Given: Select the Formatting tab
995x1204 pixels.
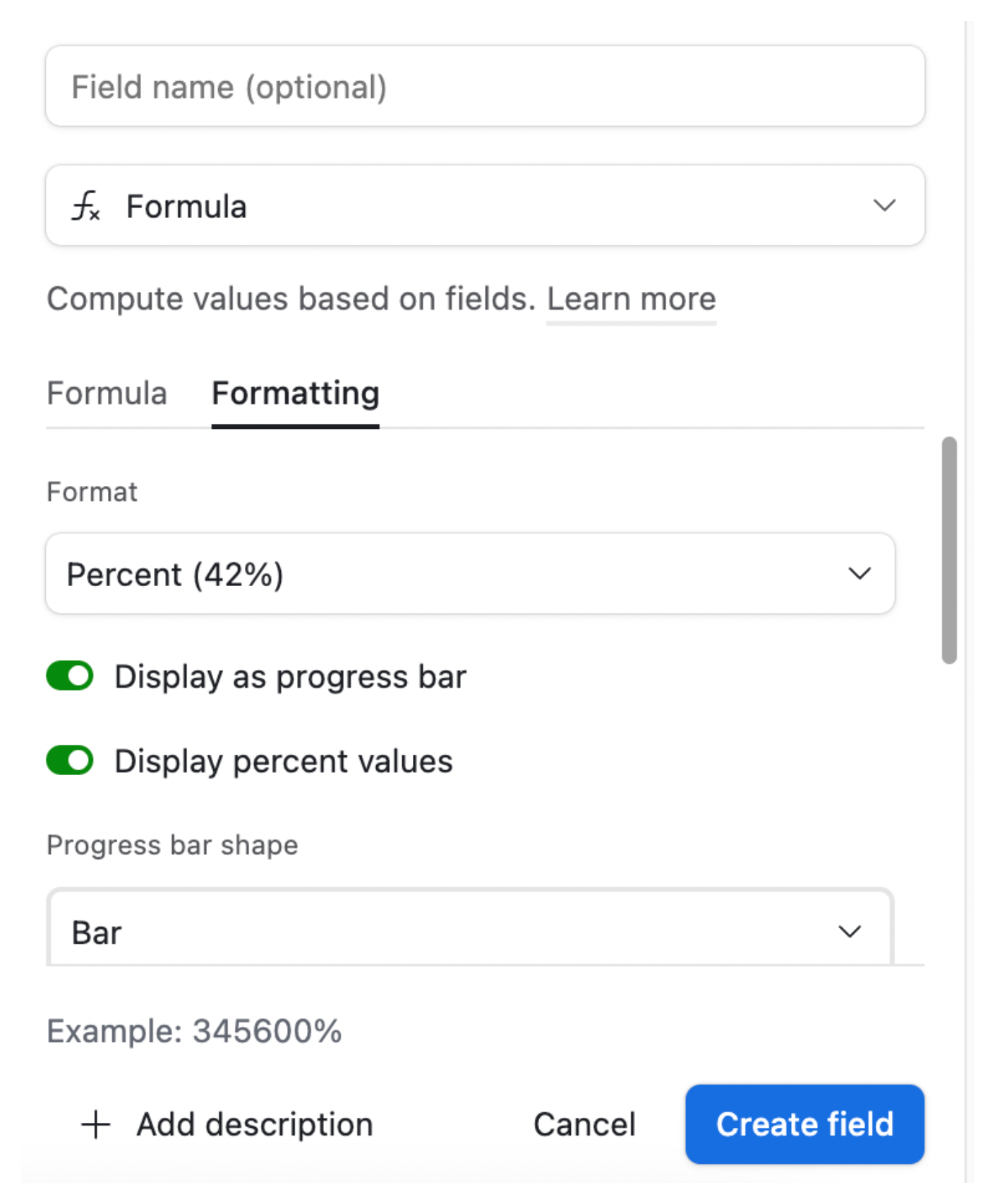Looking at the screenshot, I should point(296,394).
